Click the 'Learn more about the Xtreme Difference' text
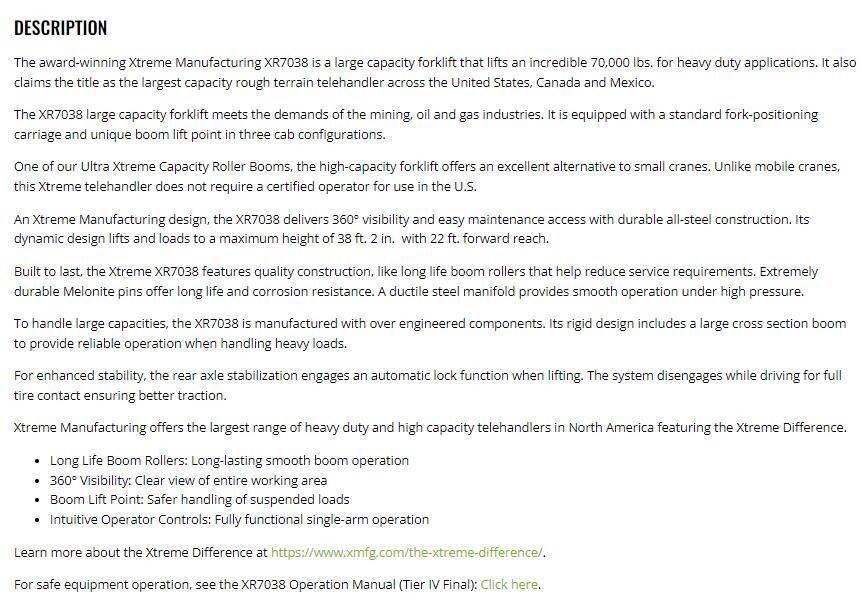The width and height of the screenshot is (862, 607). pos(140,552)
